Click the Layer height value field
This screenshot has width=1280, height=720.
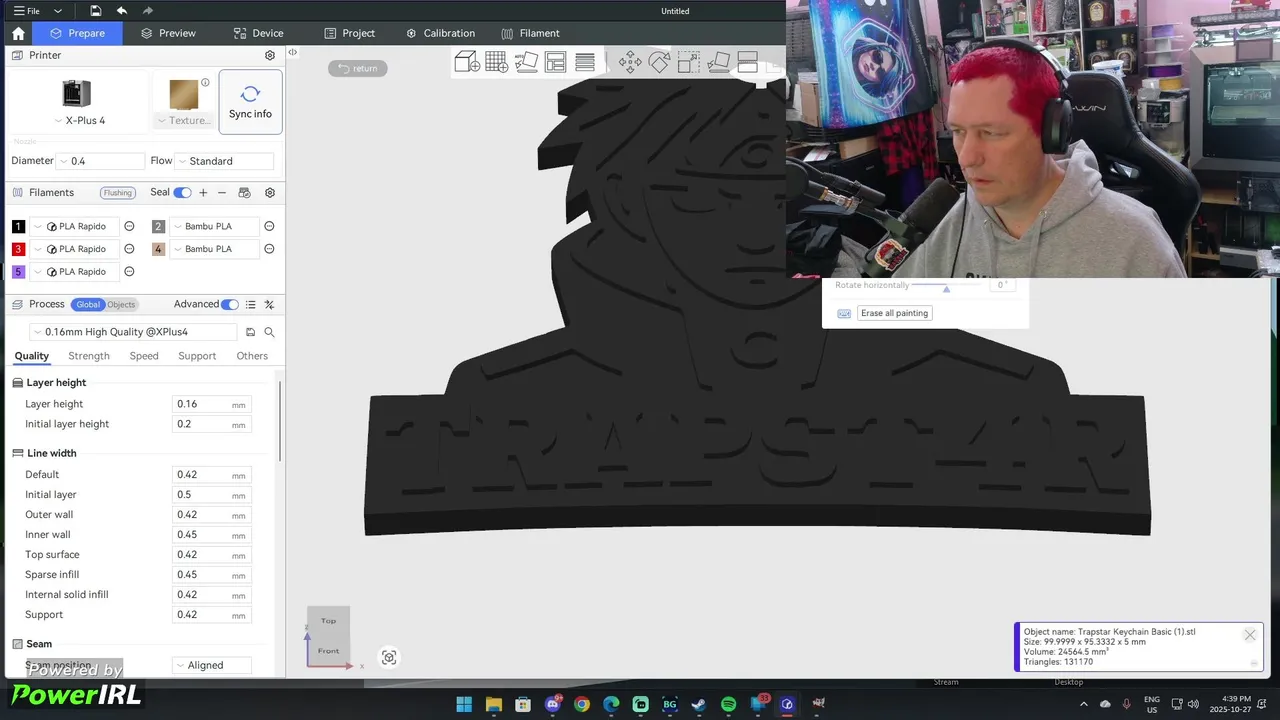click(211, 404)
